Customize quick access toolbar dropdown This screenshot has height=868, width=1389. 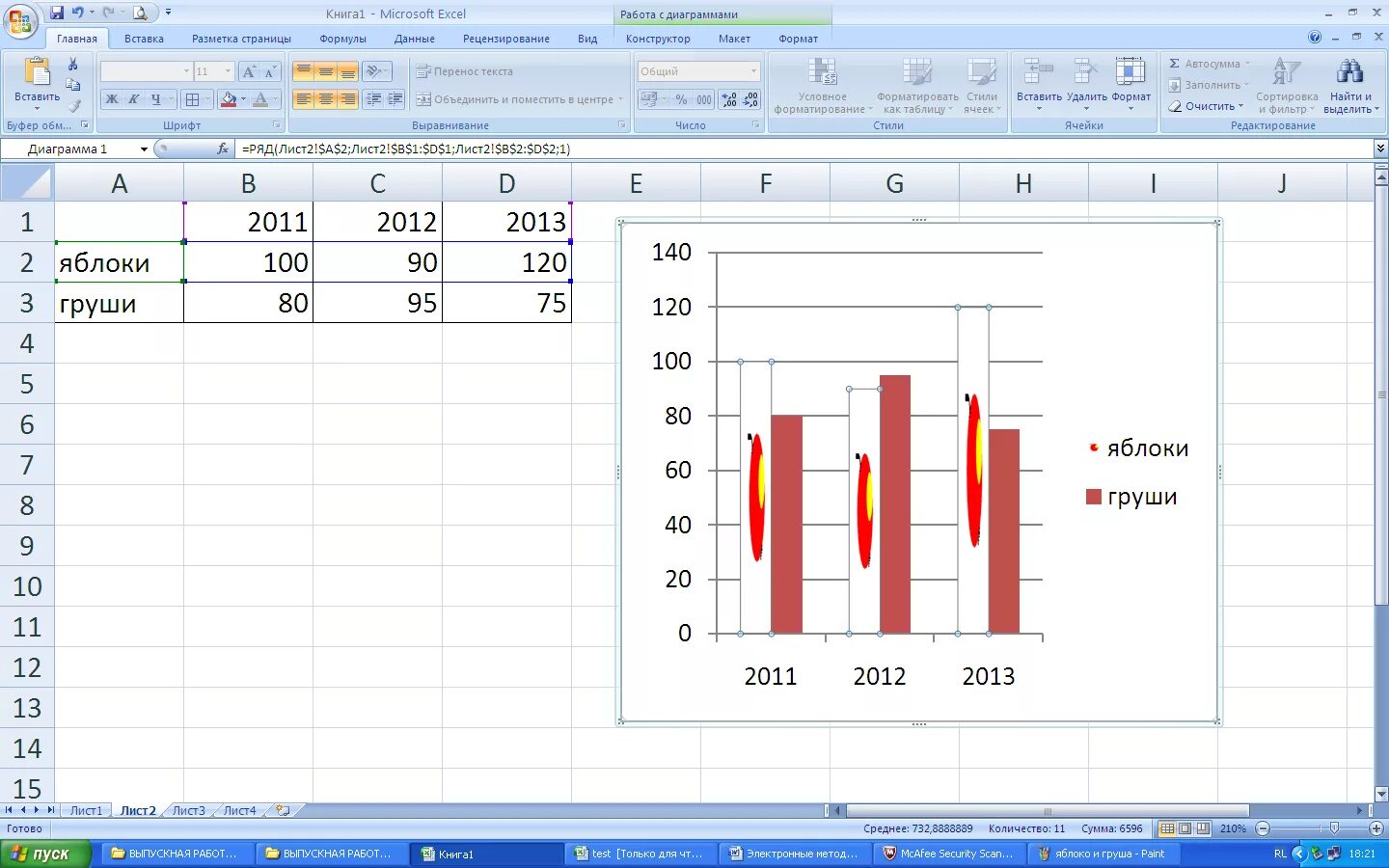(168, 13)
